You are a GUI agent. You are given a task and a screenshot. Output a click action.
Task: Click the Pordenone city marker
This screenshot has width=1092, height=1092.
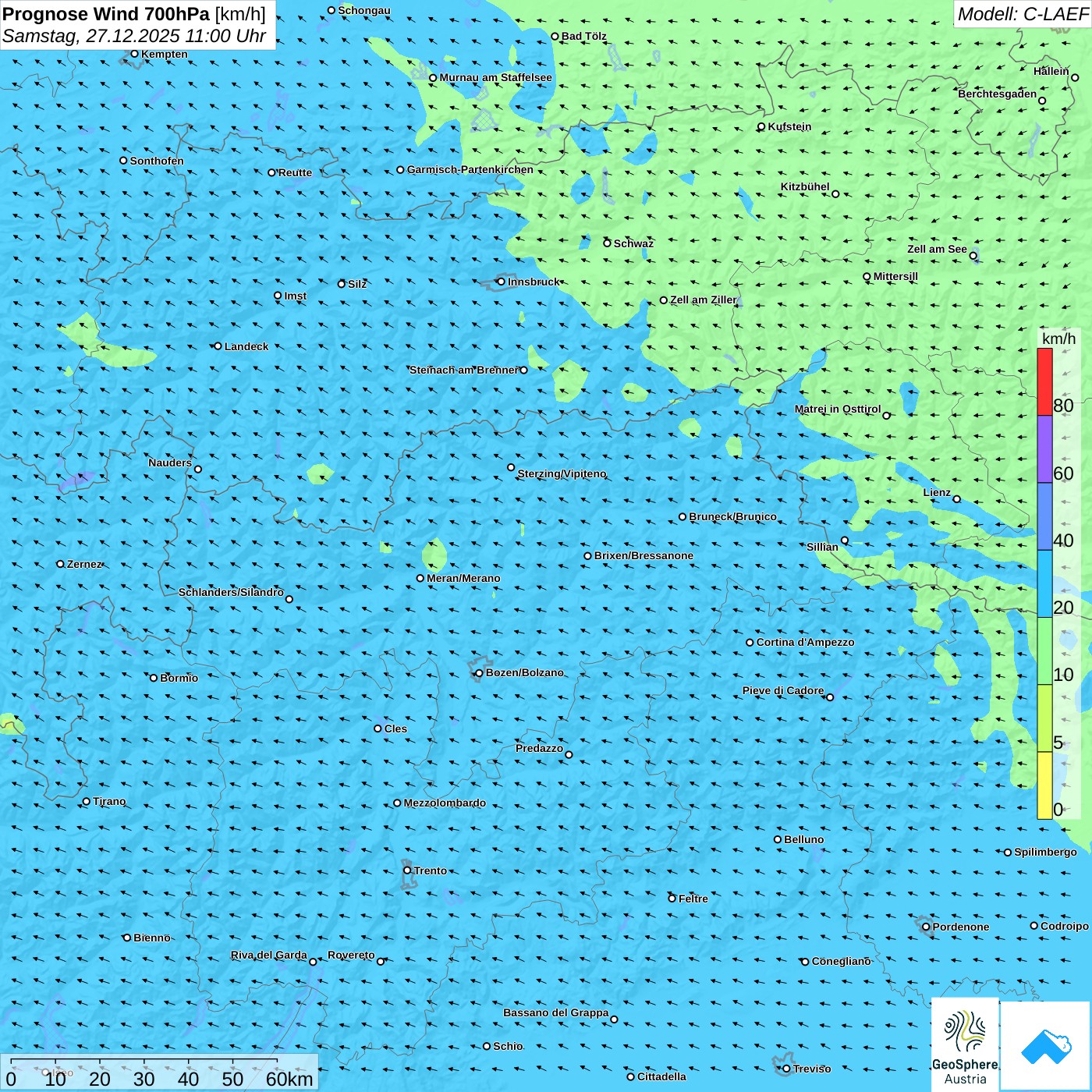click(926, 927)
